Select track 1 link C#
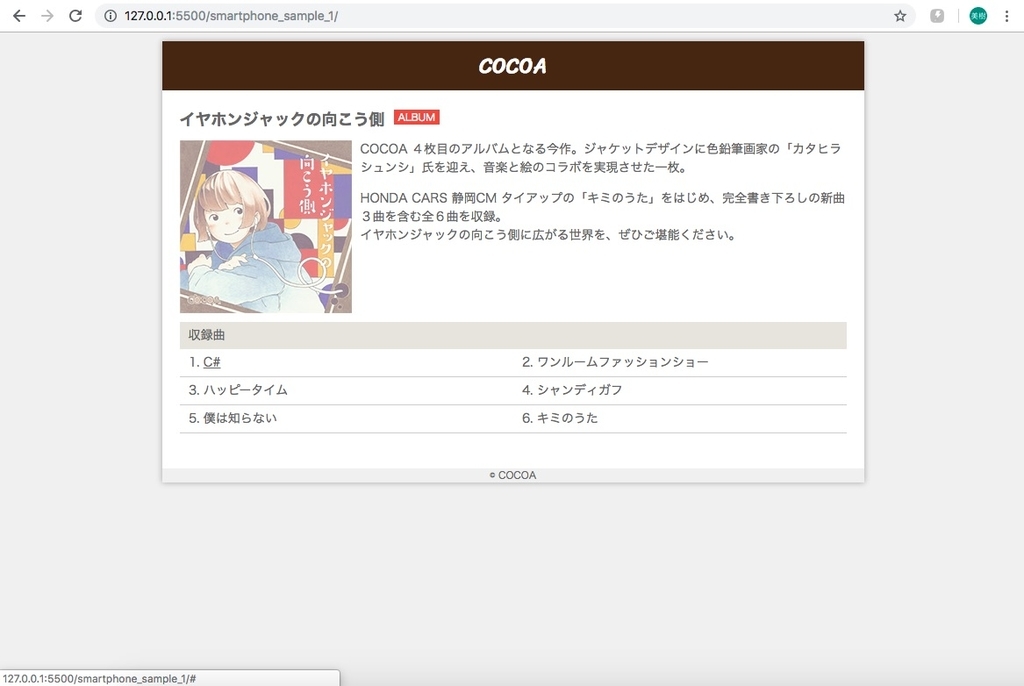 coord(211,362)
